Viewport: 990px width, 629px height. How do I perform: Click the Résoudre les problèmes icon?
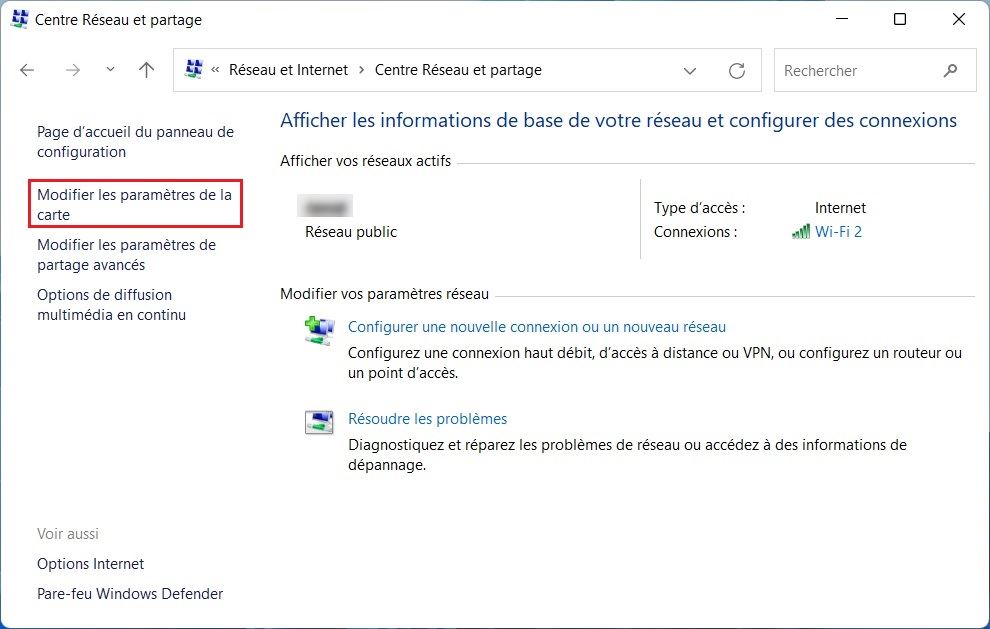tap(319, 422)
